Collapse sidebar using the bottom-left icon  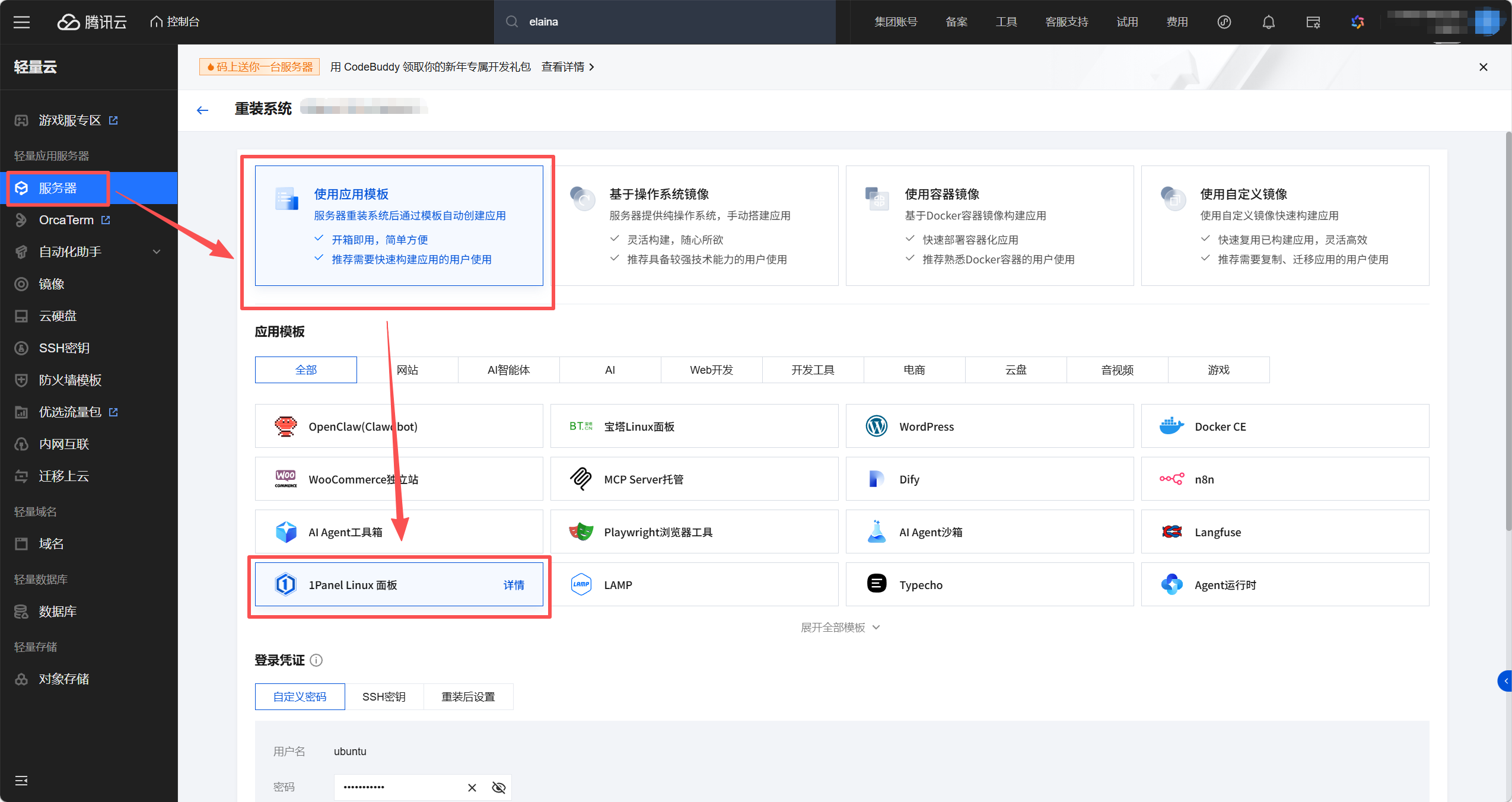point(21,780)
